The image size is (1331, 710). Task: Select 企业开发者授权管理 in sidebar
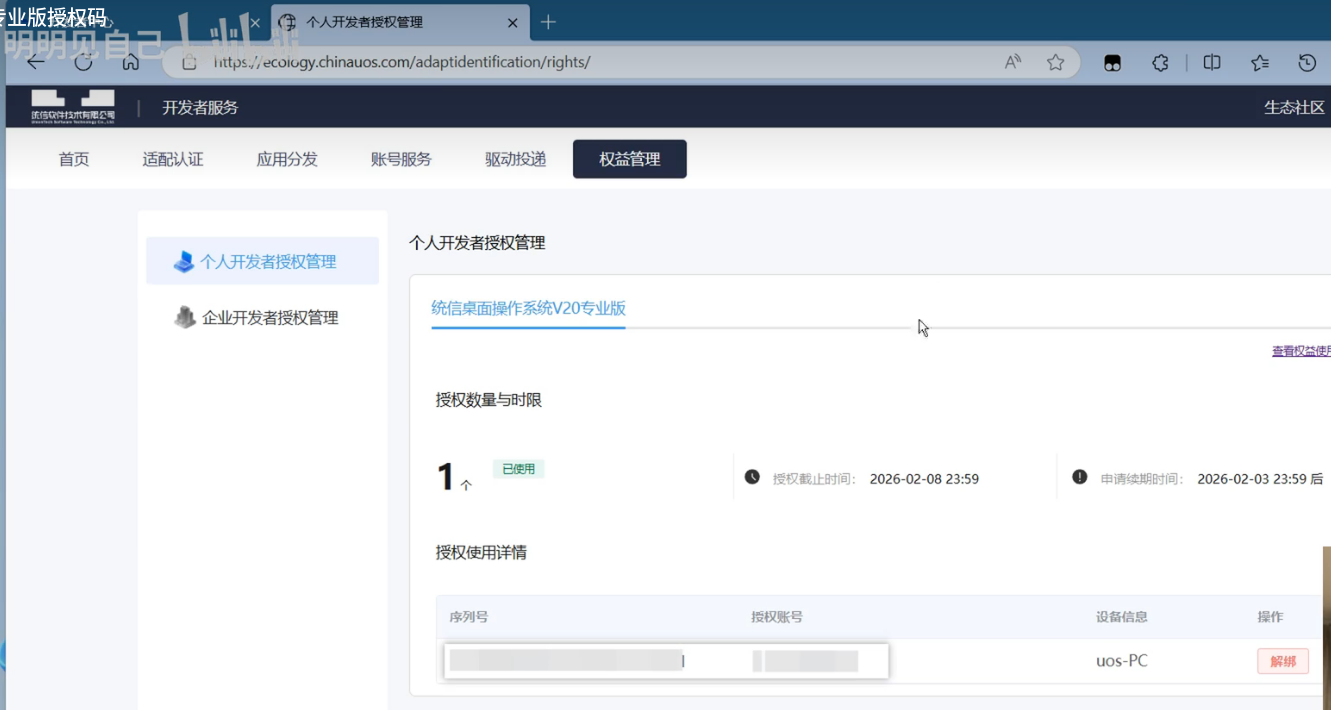pos(262,317)
